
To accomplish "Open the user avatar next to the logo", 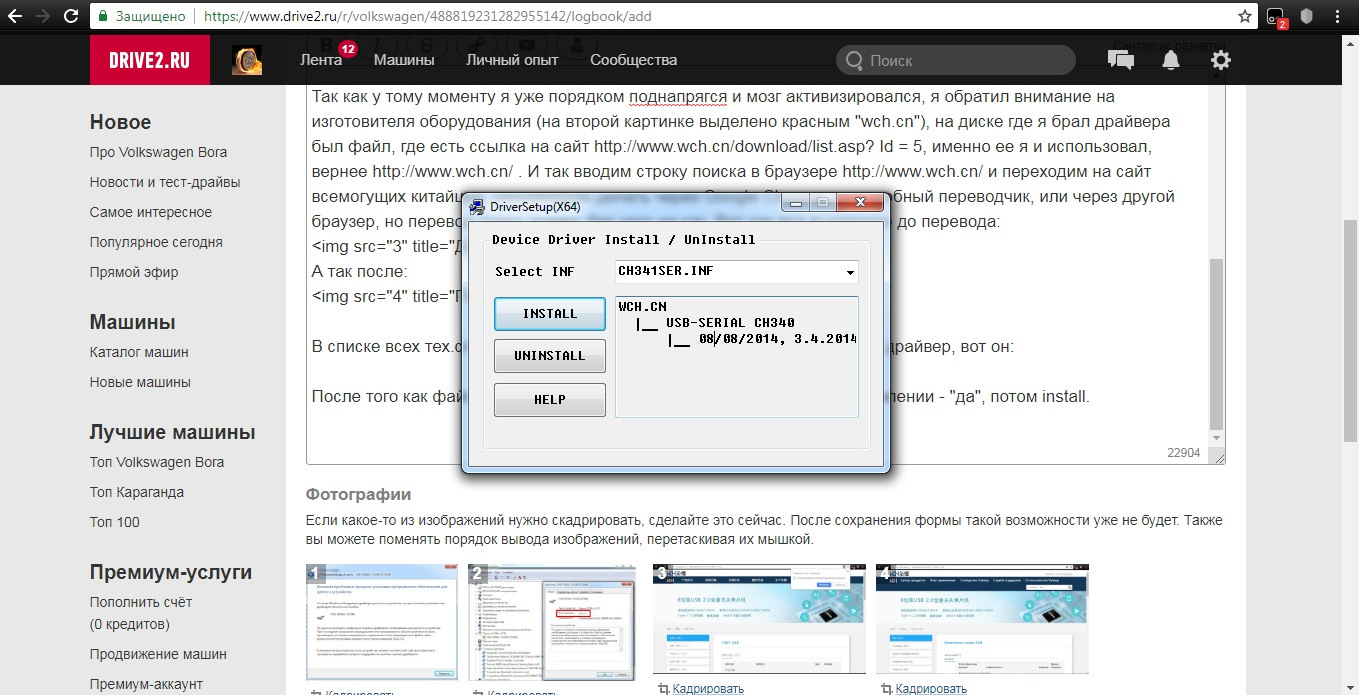I will coord(247,60).
